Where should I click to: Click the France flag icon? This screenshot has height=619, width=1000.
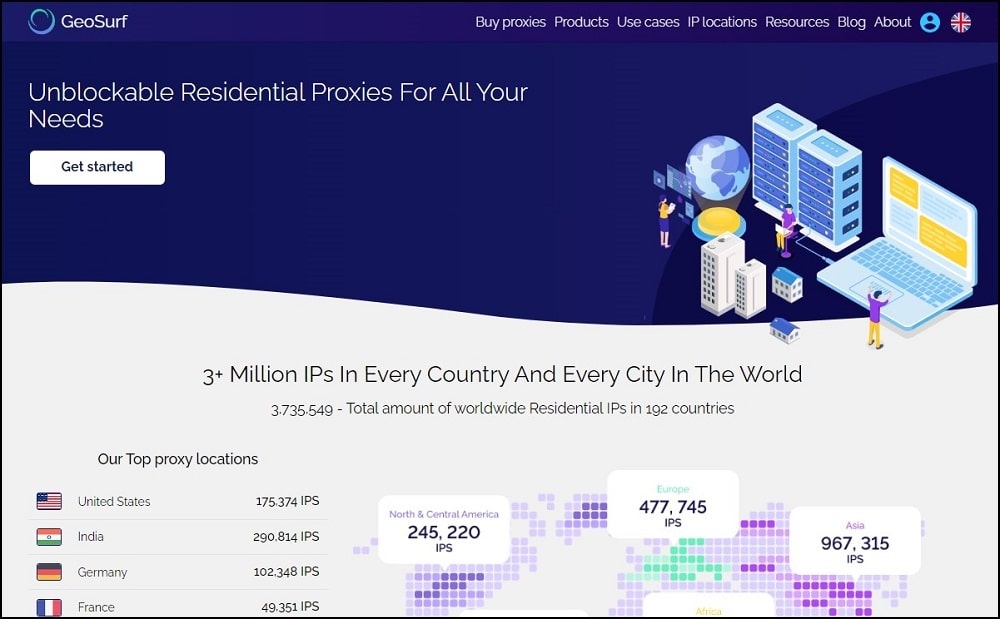tap(49, 608)
